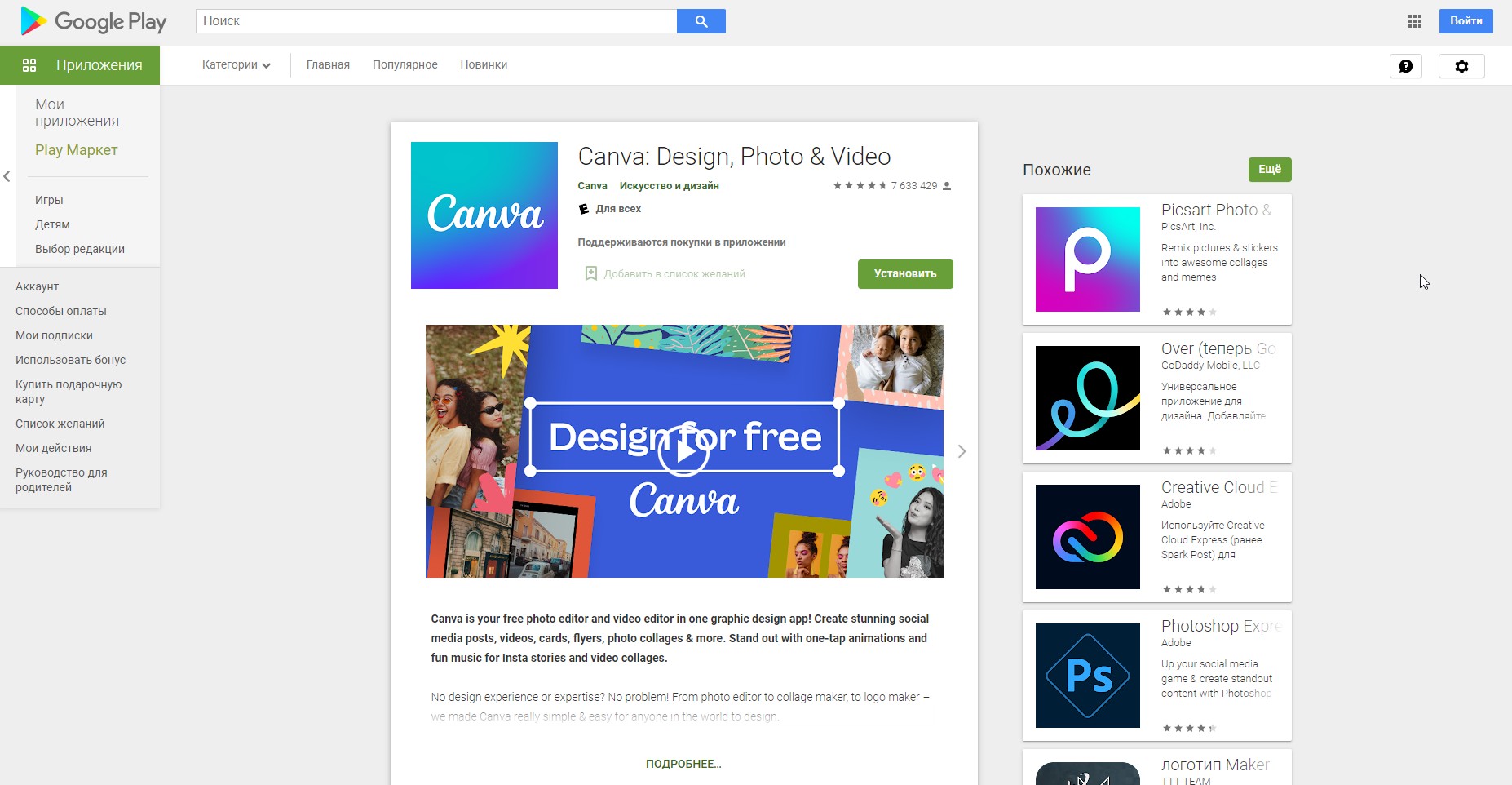Open the Искусство и дизайн category link
The width and height of the screenshot is (1512, 785).
coord(670,186)
